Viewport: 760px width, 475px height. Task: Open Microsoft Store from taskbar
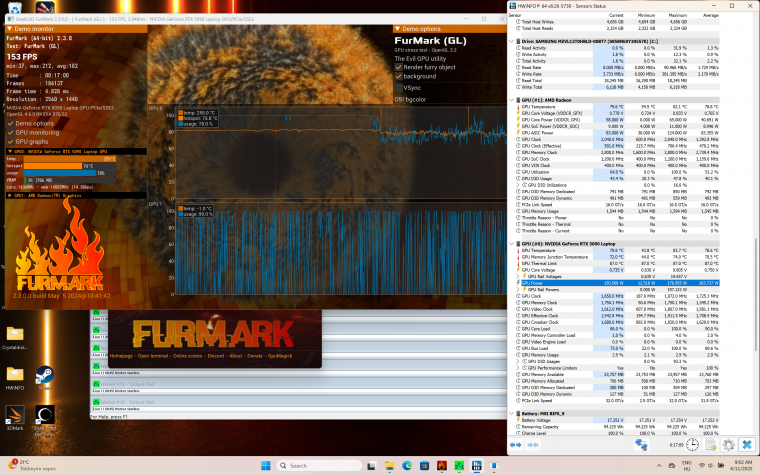coord(424,466)
